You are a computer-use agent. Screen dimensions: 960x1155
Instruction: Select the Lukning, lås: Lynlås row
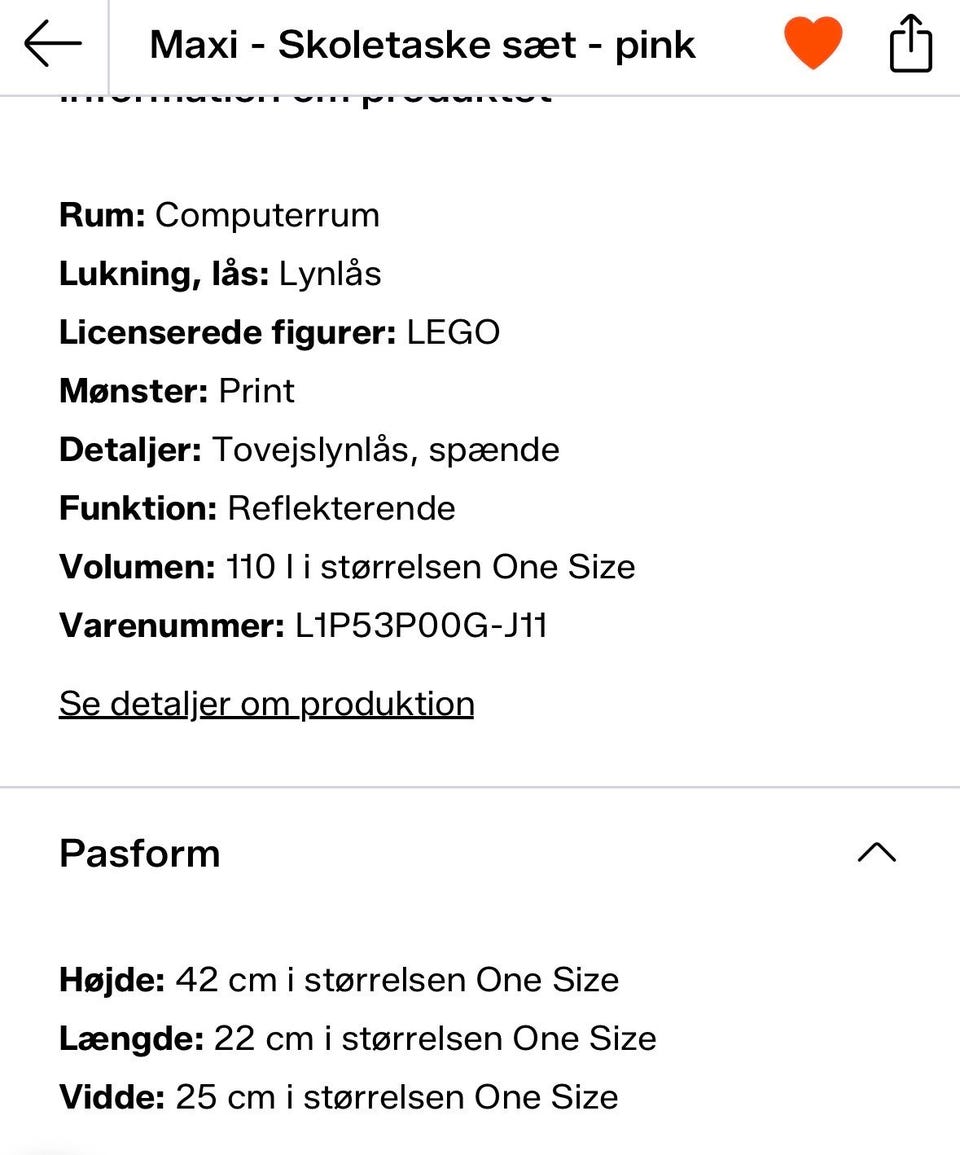(220, 274)
